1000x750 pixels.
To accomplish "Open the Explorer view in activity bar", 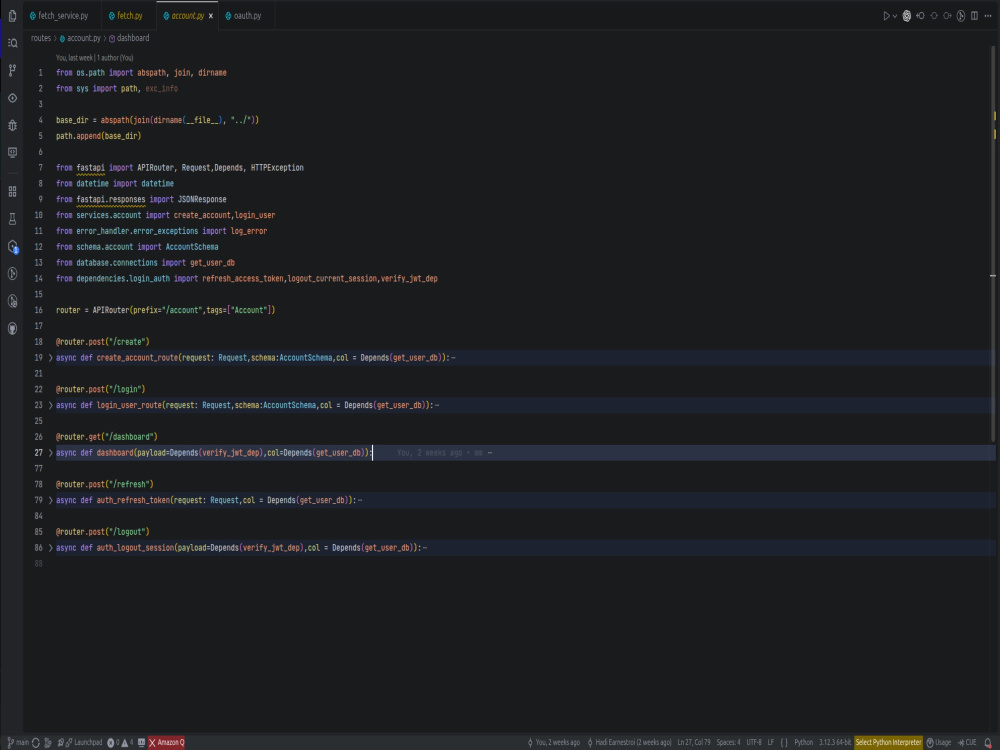I will coord(12,15).
